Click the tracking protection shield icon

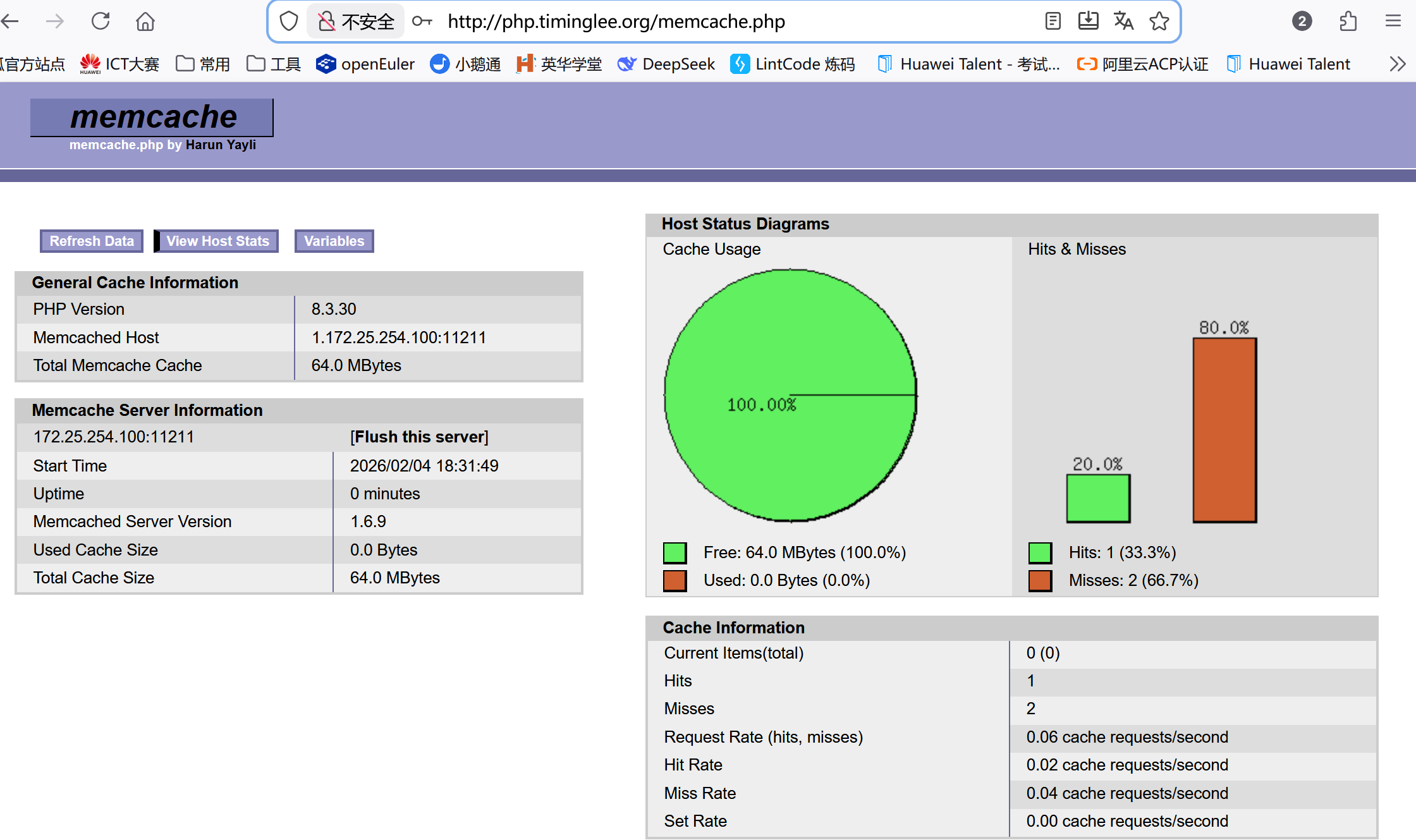click(x=289, y=21)
